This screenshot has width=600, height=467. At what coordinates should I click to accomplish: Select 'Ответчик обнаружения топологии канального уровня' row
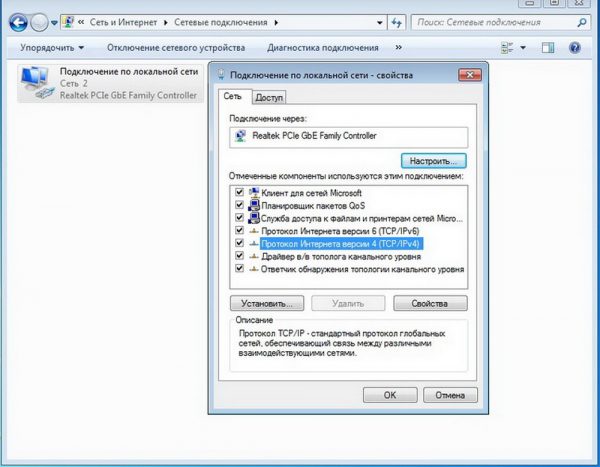tap(362, 269)
